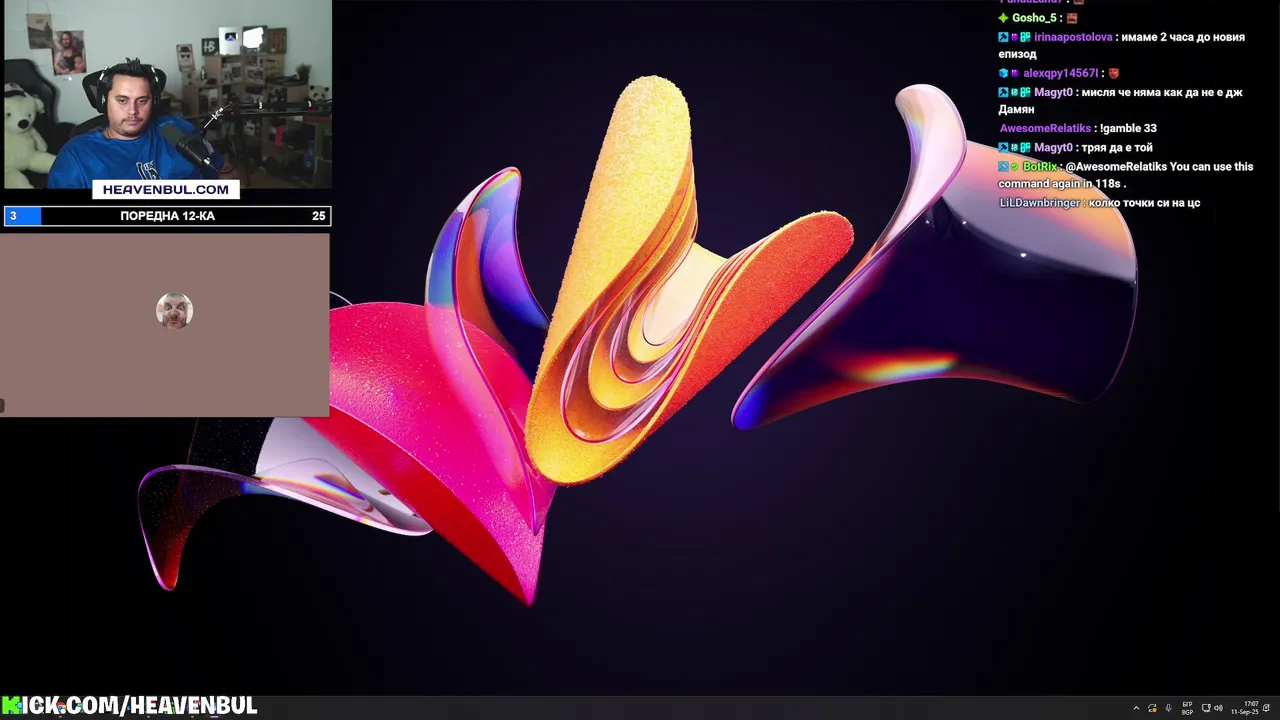Open the purple microphone tray icon

click(x=1169, y=708)
